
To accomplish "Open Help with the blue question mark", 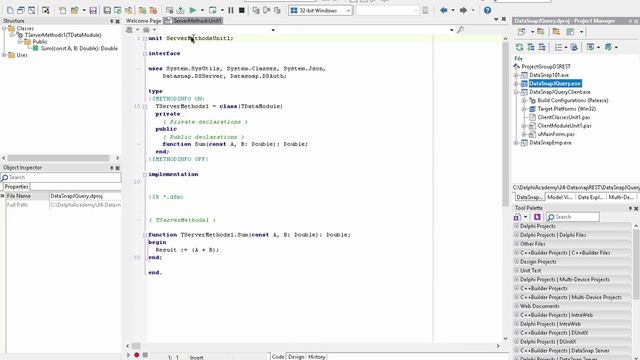I will (487, 10).
